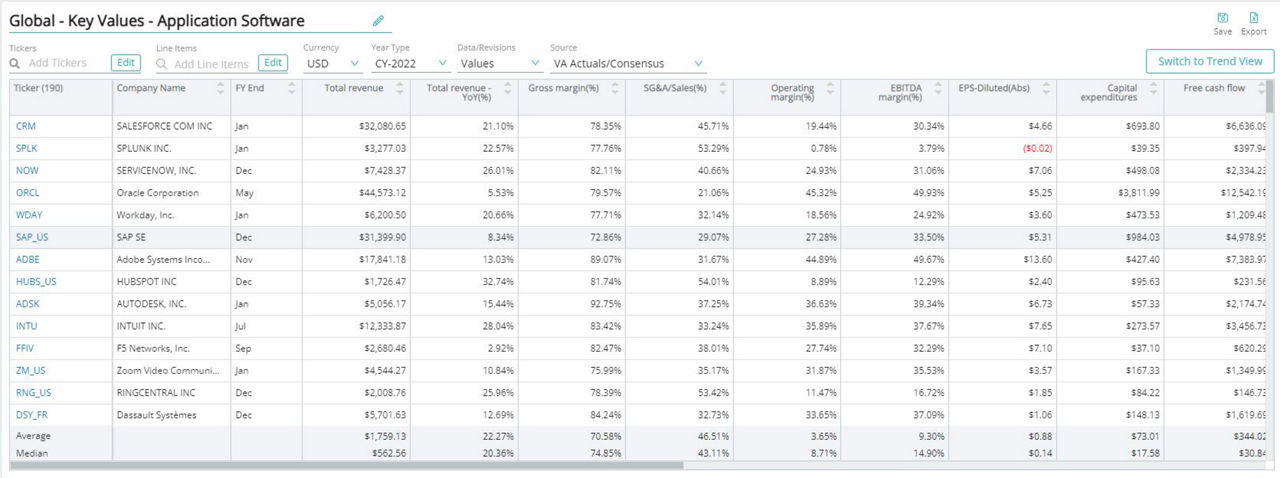Screen dimensions: 1280x478
Task: Open the ADSK ticker link
Action: pyautogui.click(x=27, y=303)
